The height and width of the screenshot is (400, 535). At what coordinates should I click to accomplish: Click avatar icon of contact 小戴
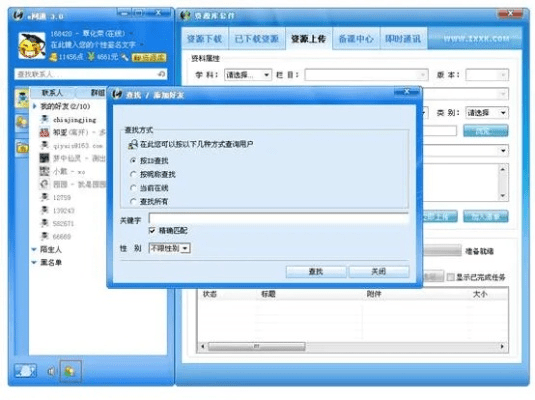click(x=44, y=171)
